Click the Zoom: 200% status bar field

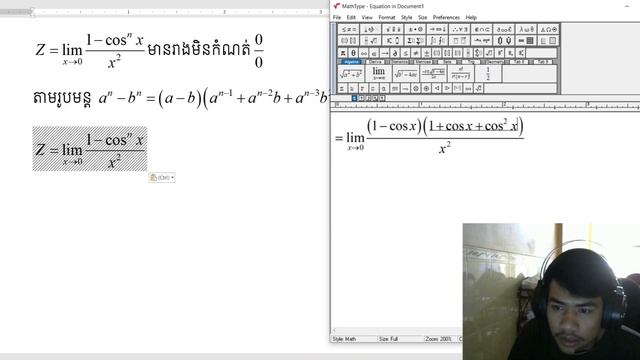pyautogui.click(x=439, y=339)
